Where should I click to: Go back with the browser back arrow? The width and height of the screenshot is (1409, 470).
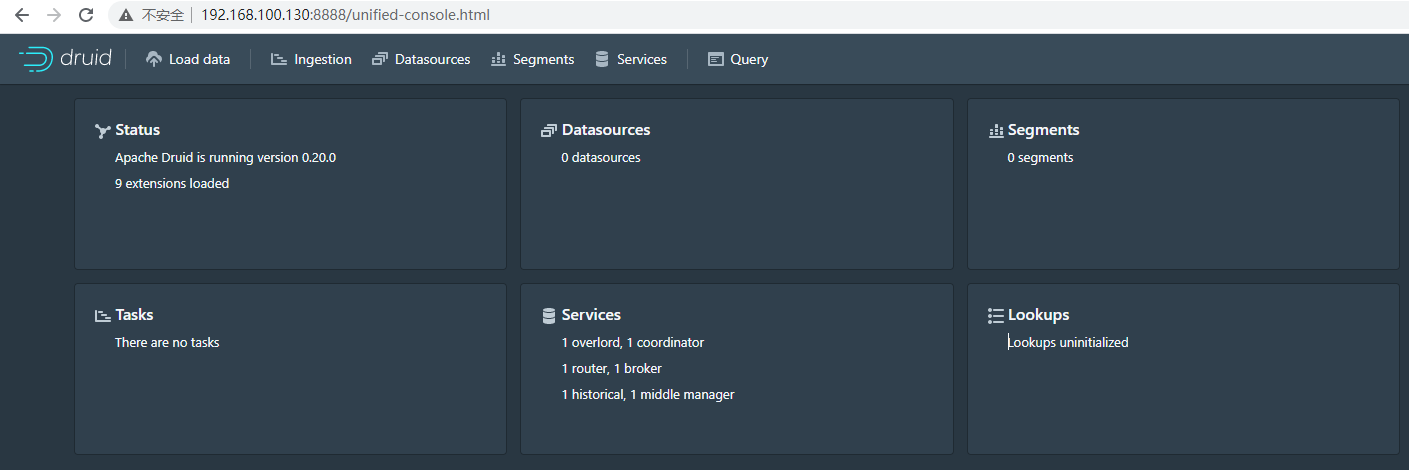click(x=21, y=15)
